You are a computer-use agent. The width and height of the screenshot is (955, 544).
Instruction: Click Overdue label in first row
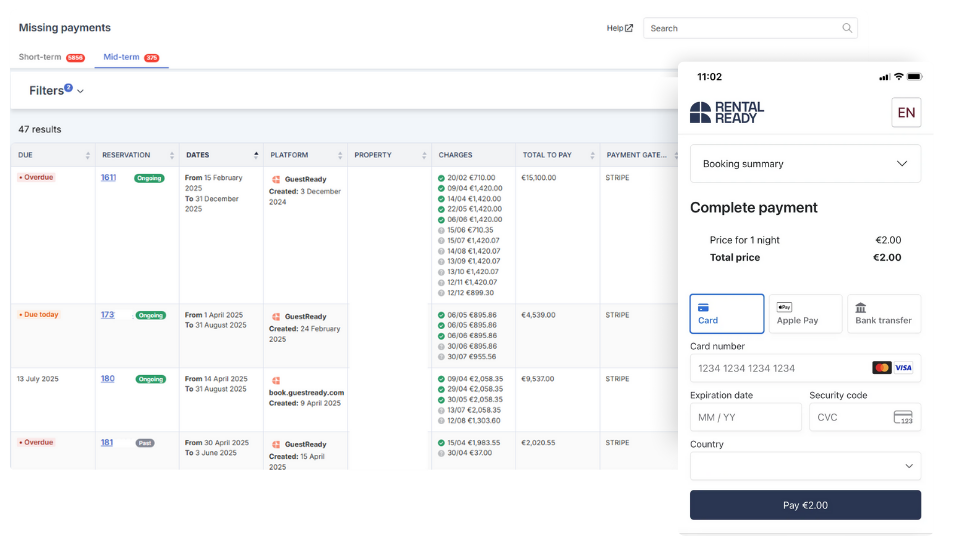[x=36, y=178]
